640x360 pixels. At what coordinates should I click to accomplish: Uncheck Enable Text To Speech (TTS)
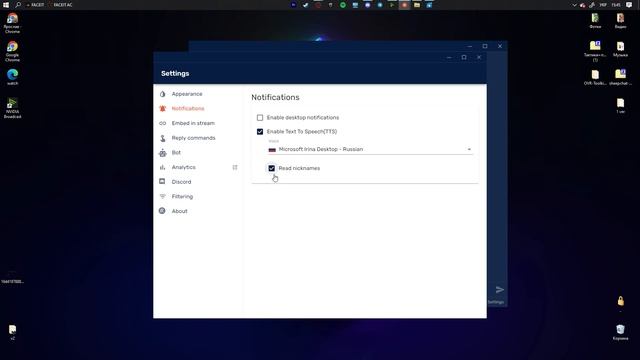260,131
